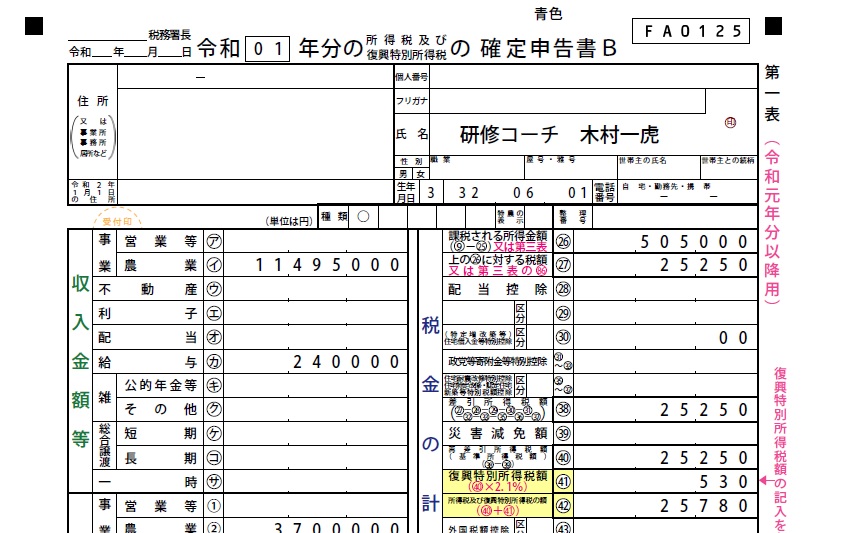
Task: Click the pink arrow beside row ㊶
Action: pyautogui.click(x=767, y=480)
